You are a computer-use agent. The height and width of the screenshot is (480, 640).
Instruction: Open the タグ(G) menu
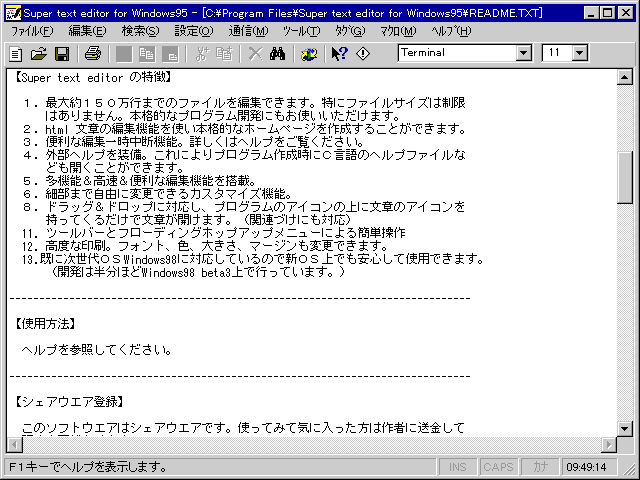(x=350, y=31)
